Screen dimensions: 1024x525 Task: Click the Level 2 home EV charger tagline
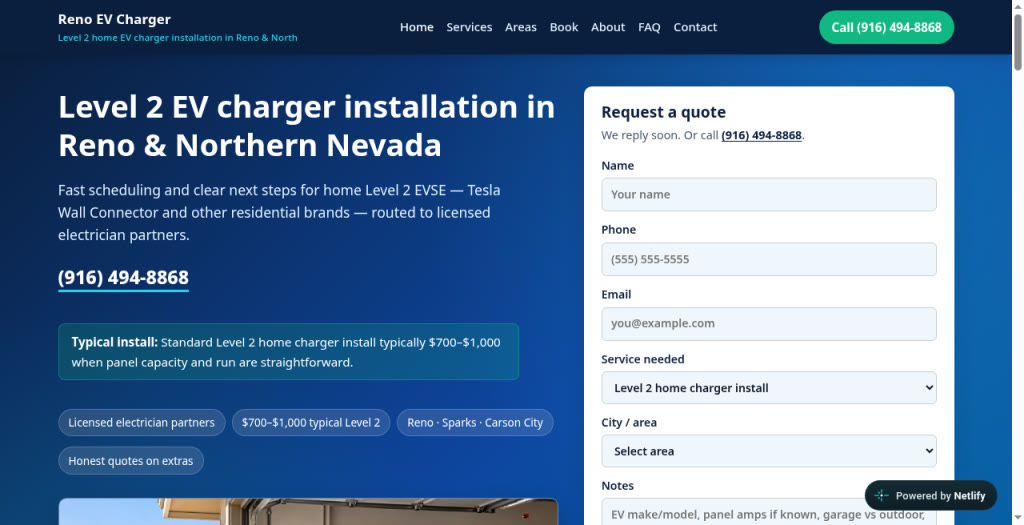(x=178, y=38)
